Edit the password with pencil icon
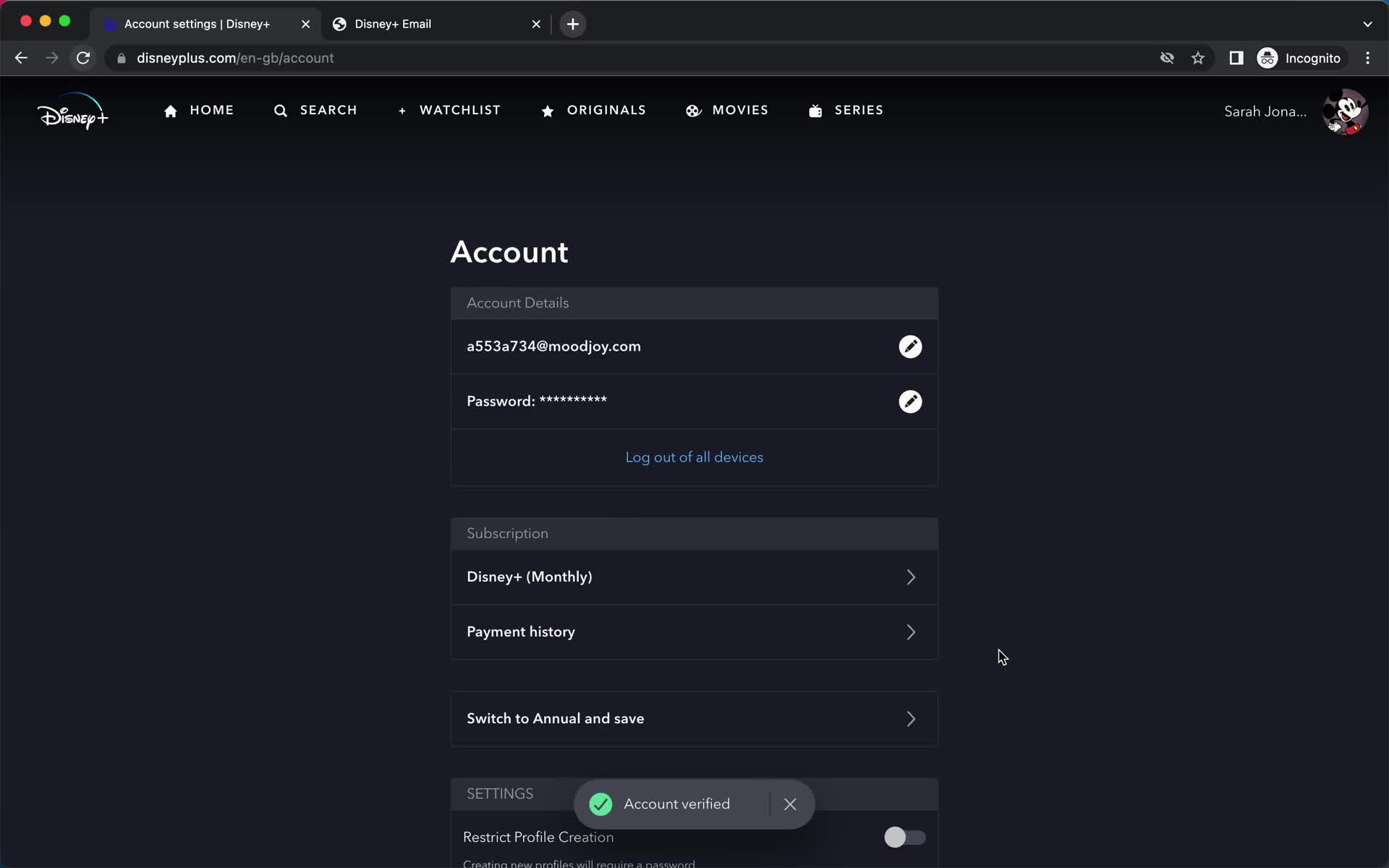The image size is (1389, 868). pos(910,401)
